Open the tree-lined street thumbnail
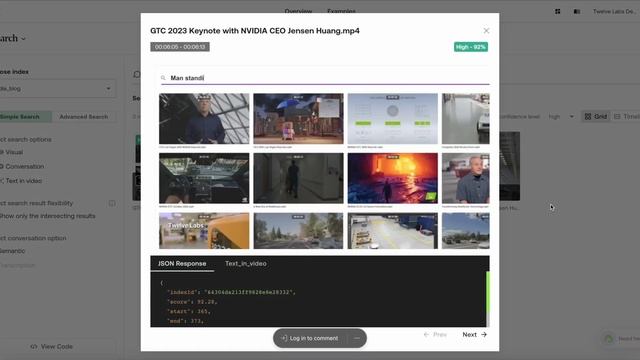Viewport: 640px width, 360px height. coord(298,231)
